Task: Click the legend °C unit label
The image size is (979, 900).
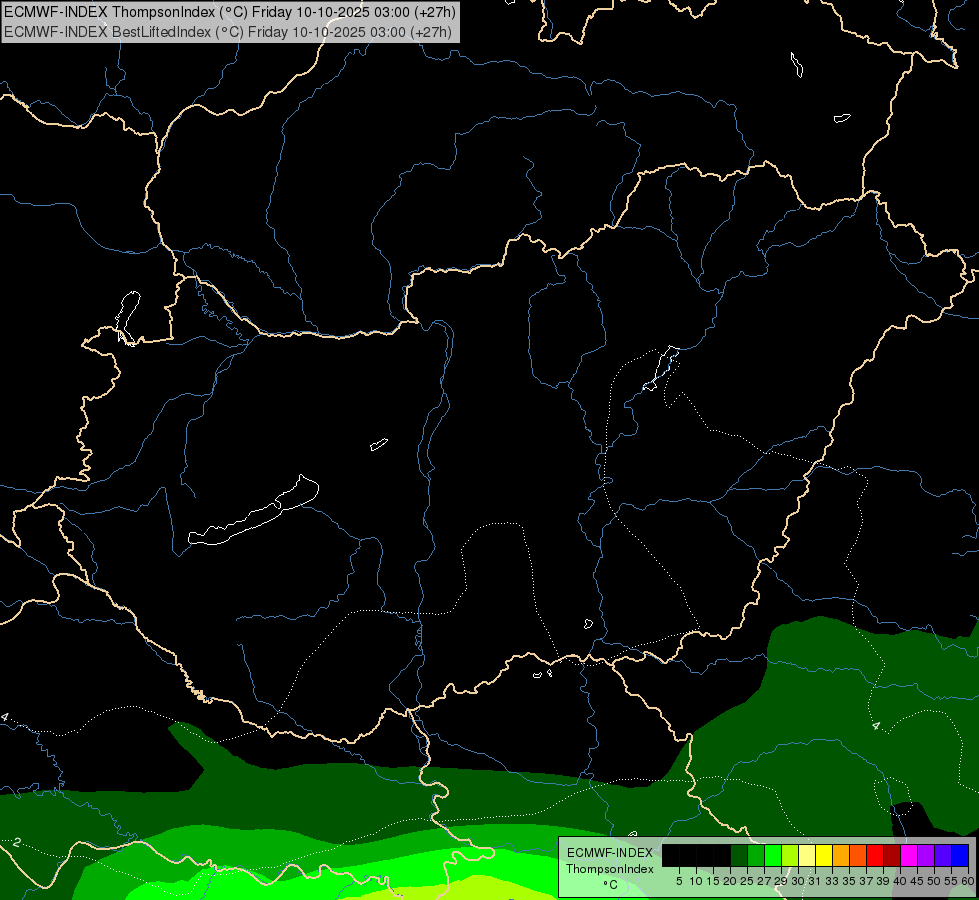Action: pos(611,884)
